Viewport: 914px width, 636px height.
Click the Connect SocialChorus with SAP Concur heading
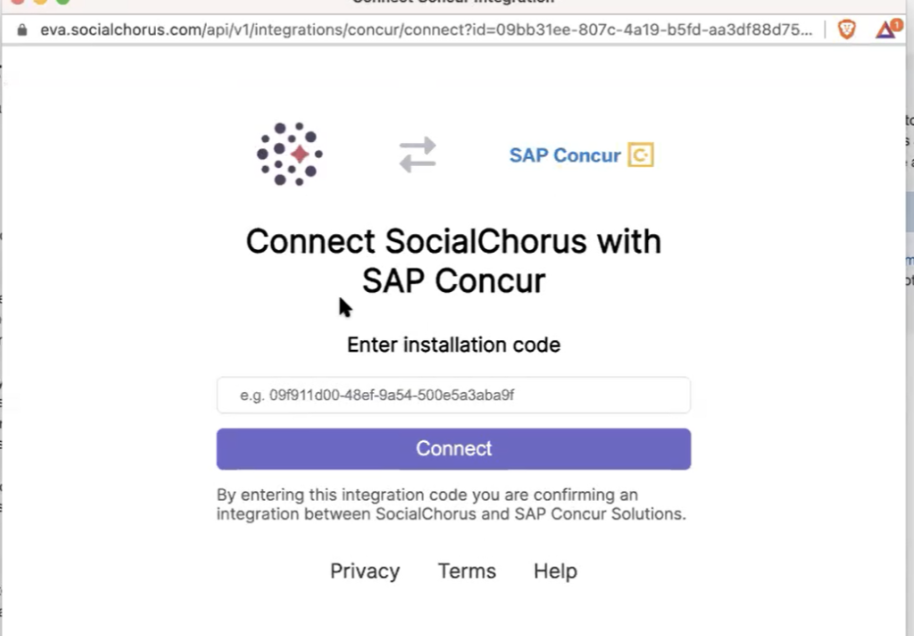(453, 261)
